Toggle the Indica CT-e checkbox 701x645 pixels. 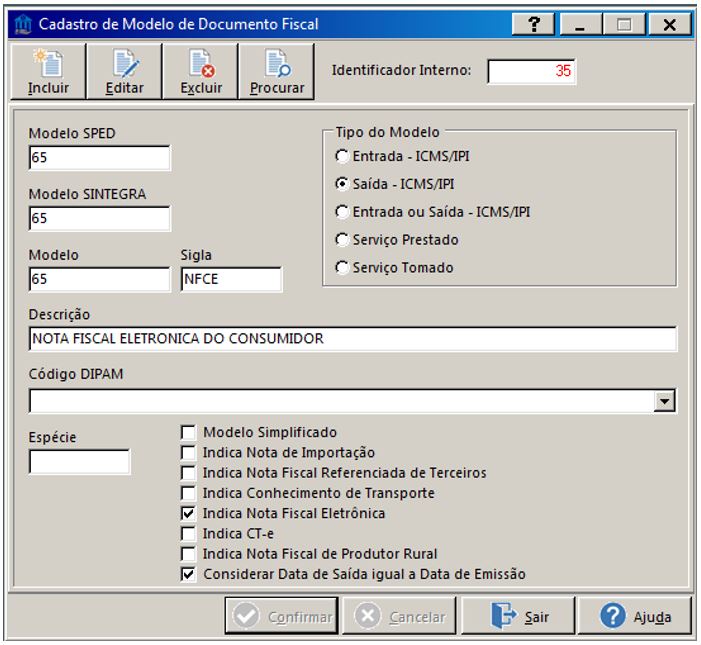188,533
